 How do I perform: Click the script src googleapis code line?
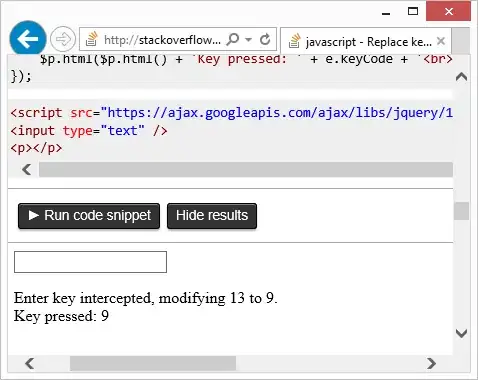pyautogui.click(x=232, y=113)
